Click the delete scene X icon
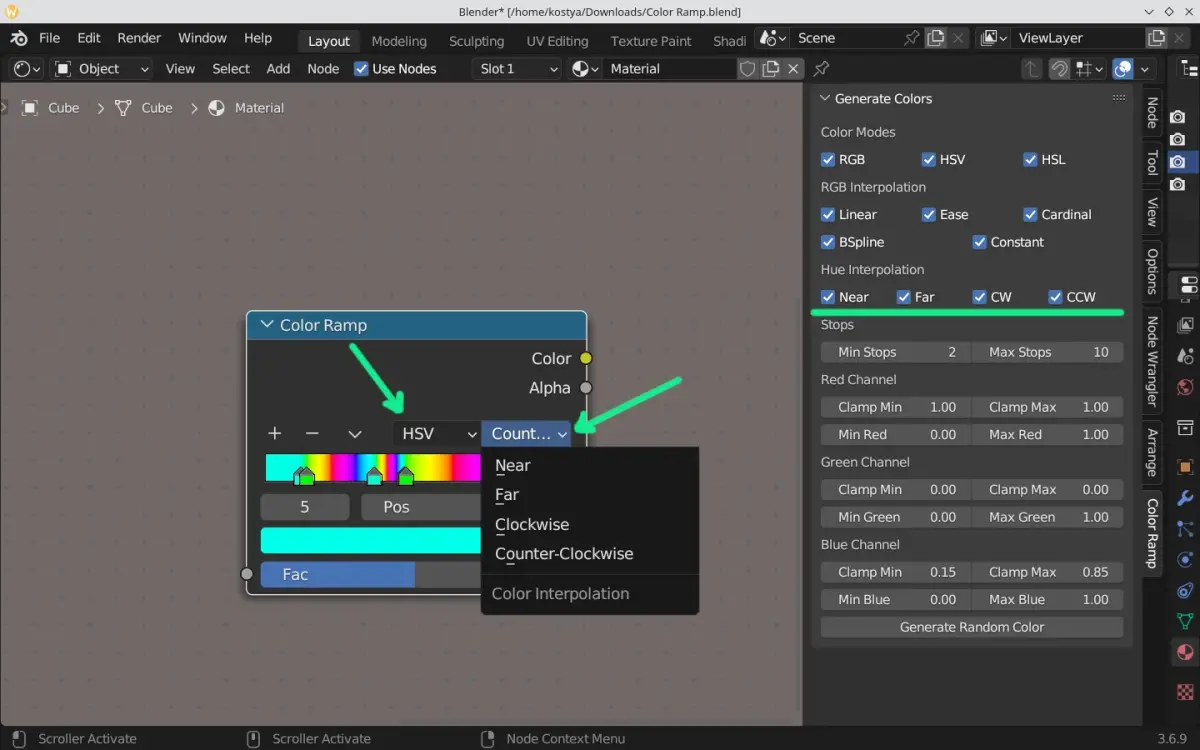This screenshot has width=1200, height=750. click(958, 38)
